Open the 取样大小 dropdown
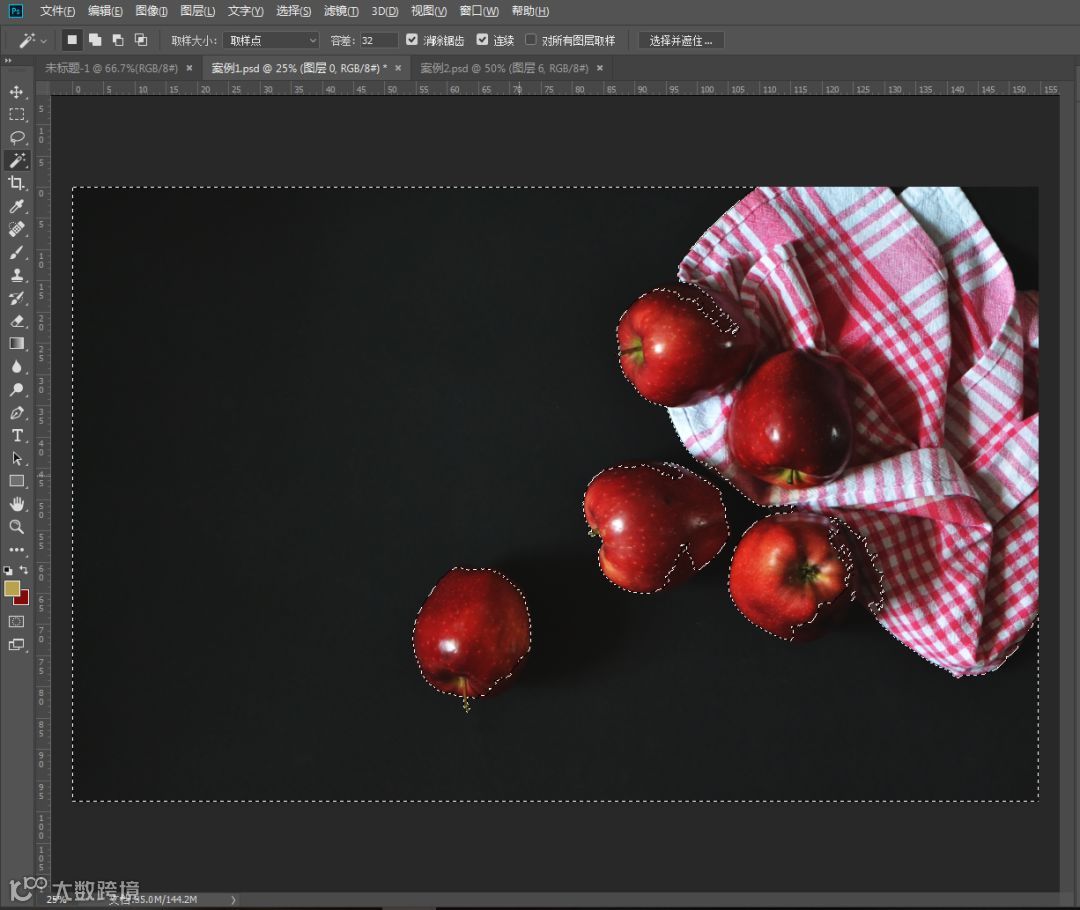Viewport: 1080px width, 910px height. tap(270, 40)
